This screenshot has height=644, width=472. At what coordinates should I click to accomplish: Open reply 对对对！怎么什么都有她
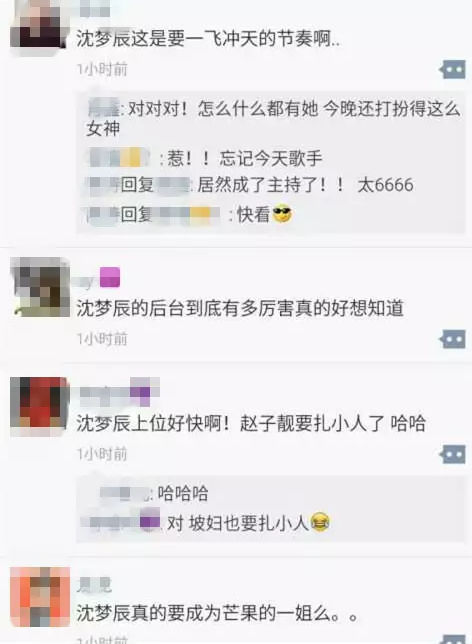(273, 119)
